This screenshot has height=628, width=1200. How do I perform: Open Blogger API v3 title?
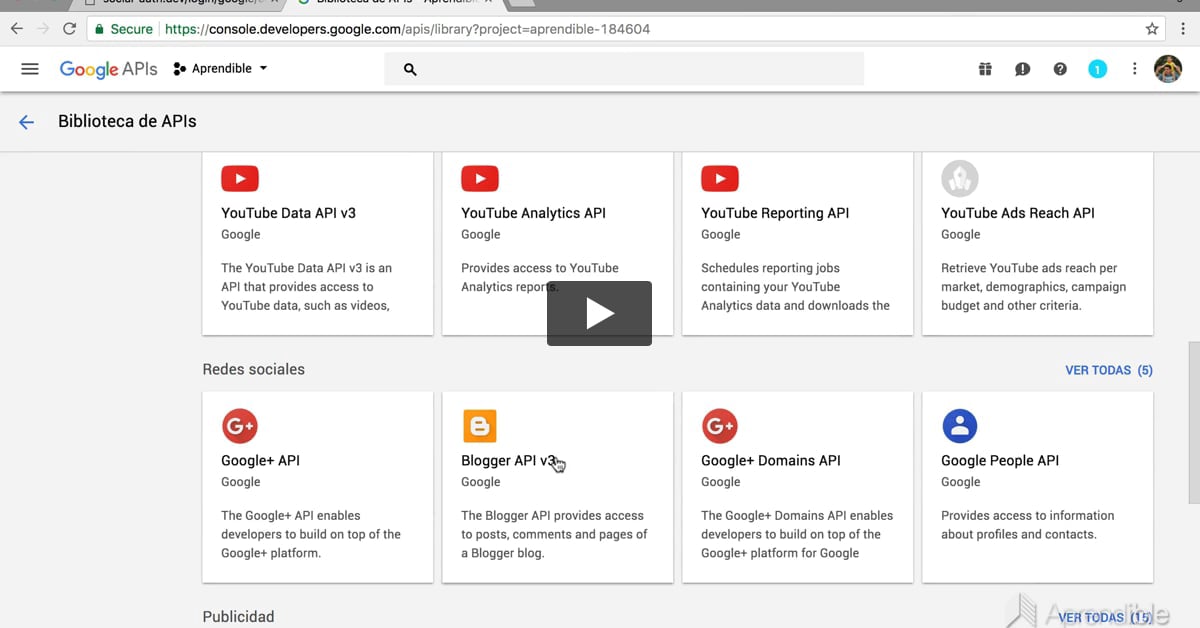[508, 461]
